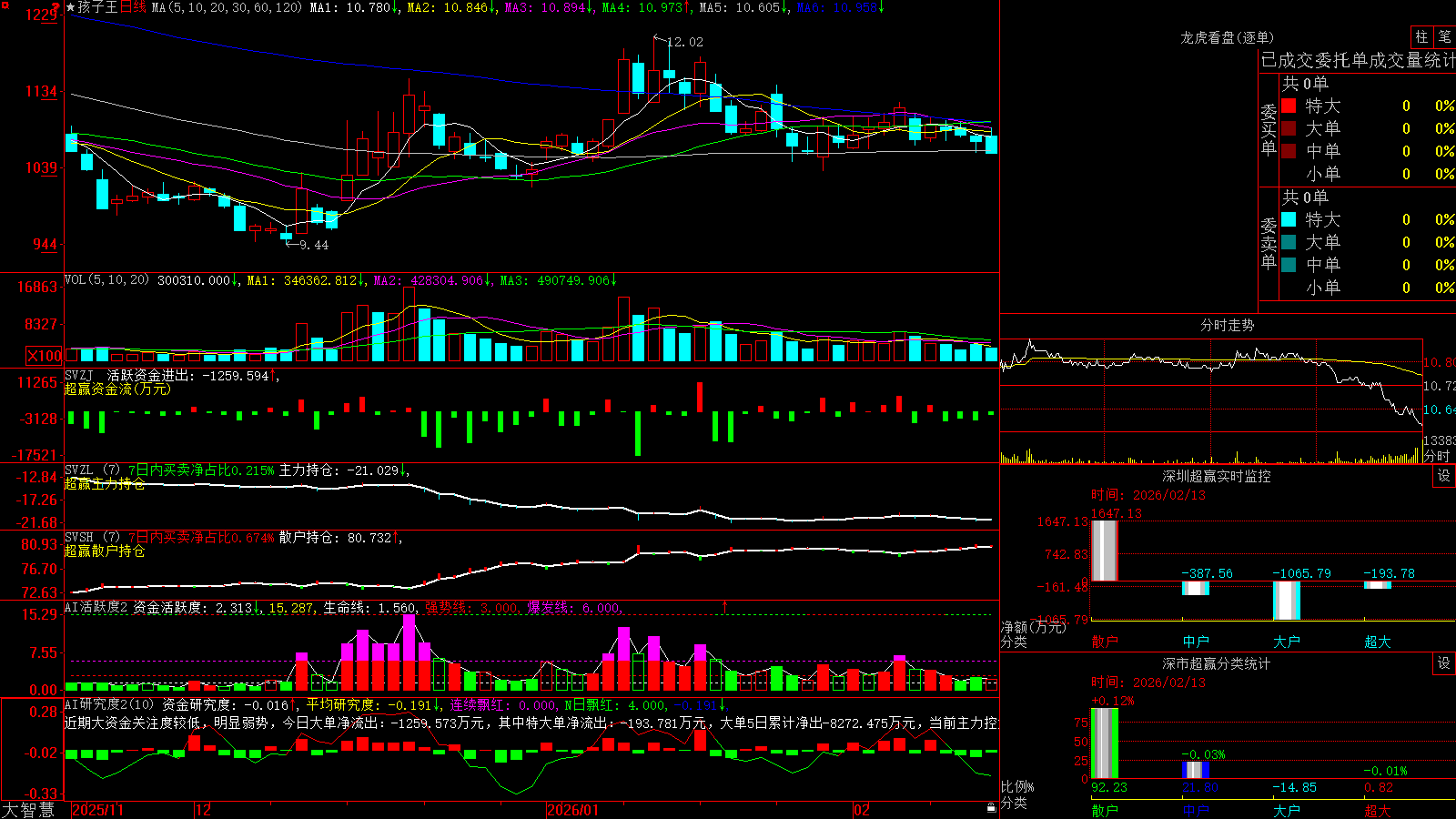The height and width of the screenshot is (819, 1456).
Task: Click the red 特大 buy order swatch
Action: 1289,106
